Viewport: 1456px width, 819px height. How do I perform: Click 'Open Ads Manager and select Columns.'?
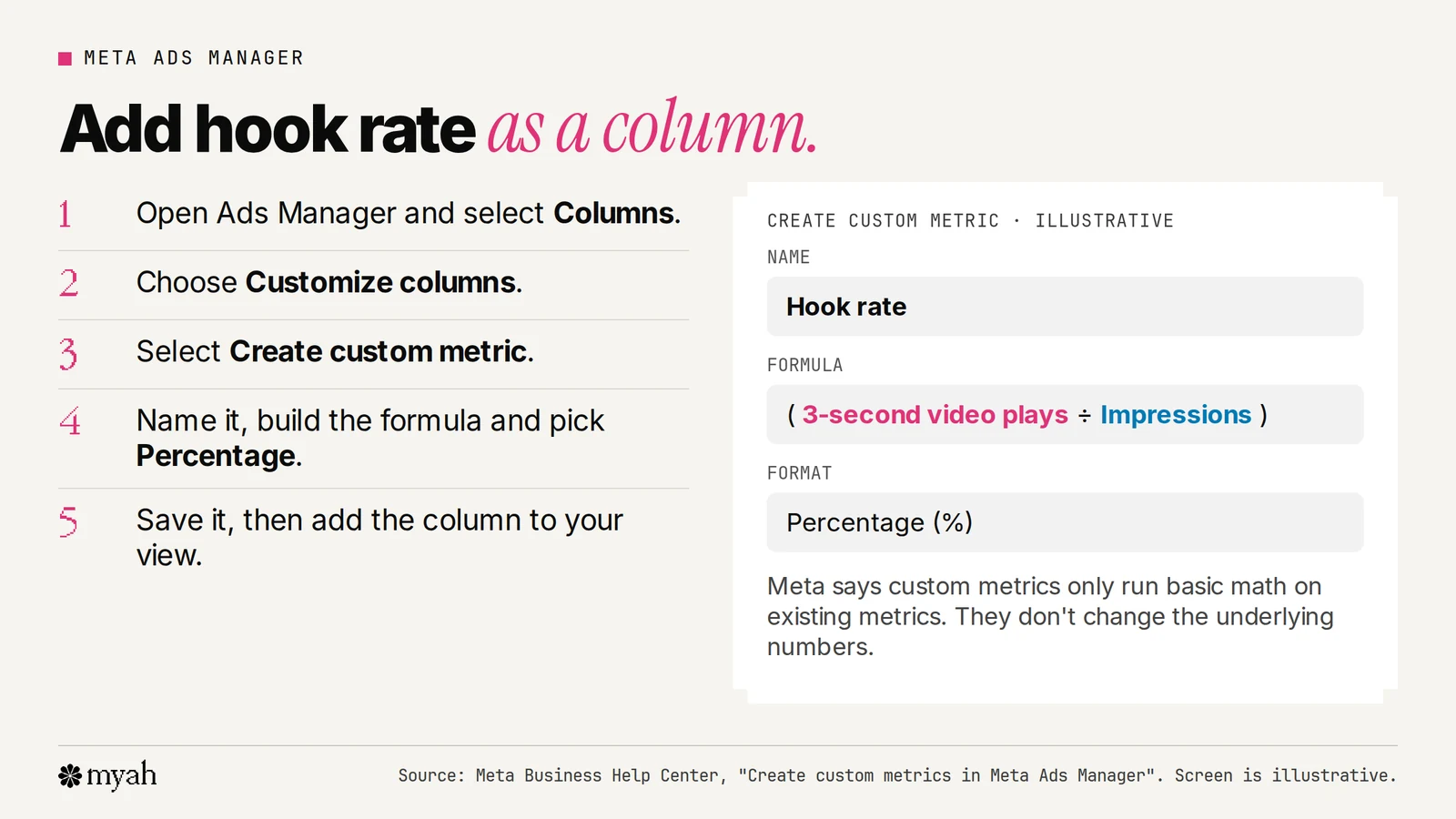[409, 213]
